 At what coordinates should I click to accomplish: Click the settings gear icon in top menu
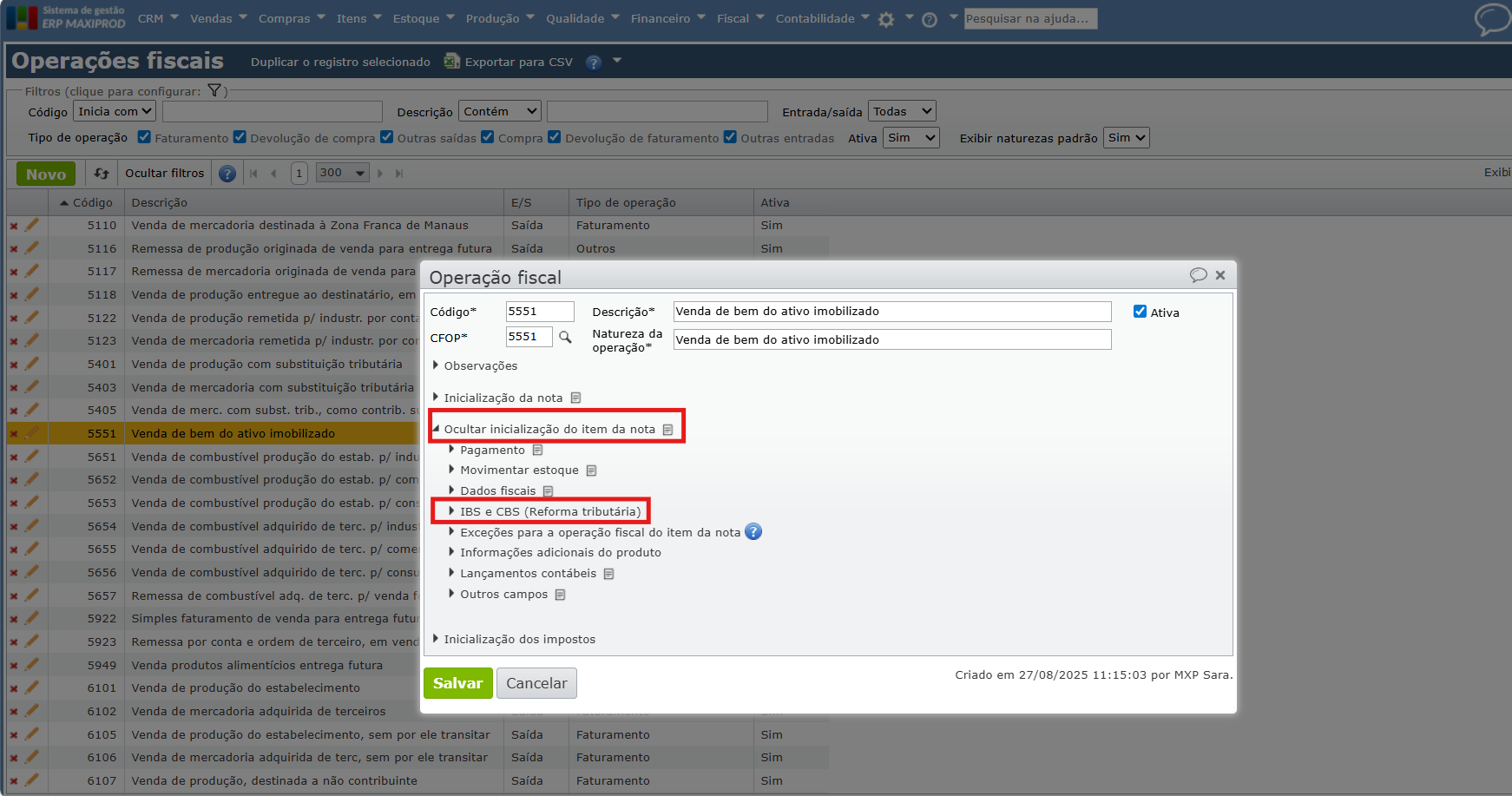885,19
